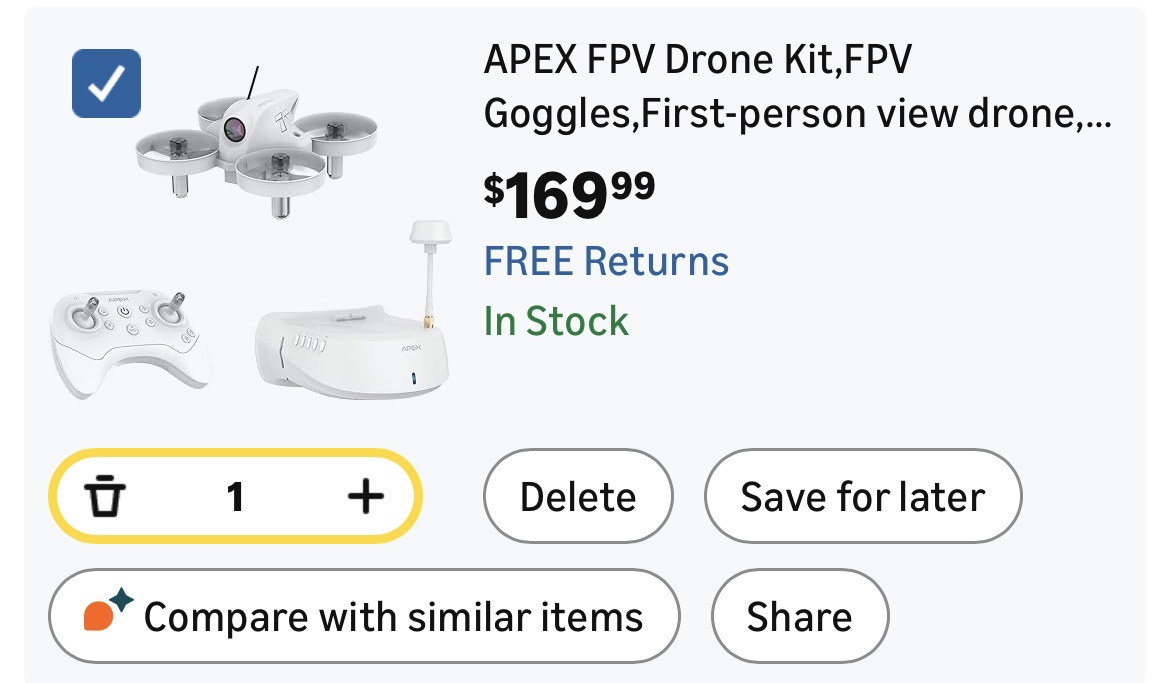1170x683 pixels.
Task: Click the In Stock status text
Action: pyautogui.click(x=556, y=322)
